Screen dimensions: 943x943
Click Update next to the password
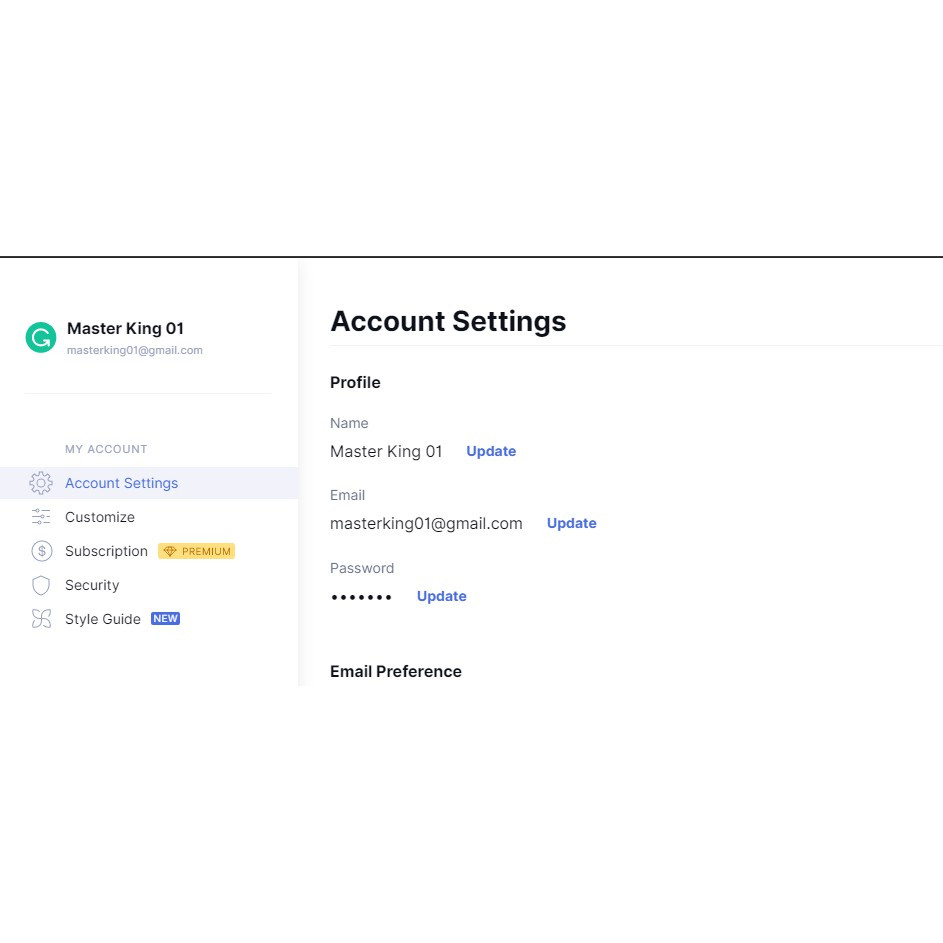click(x=441, y=596)
